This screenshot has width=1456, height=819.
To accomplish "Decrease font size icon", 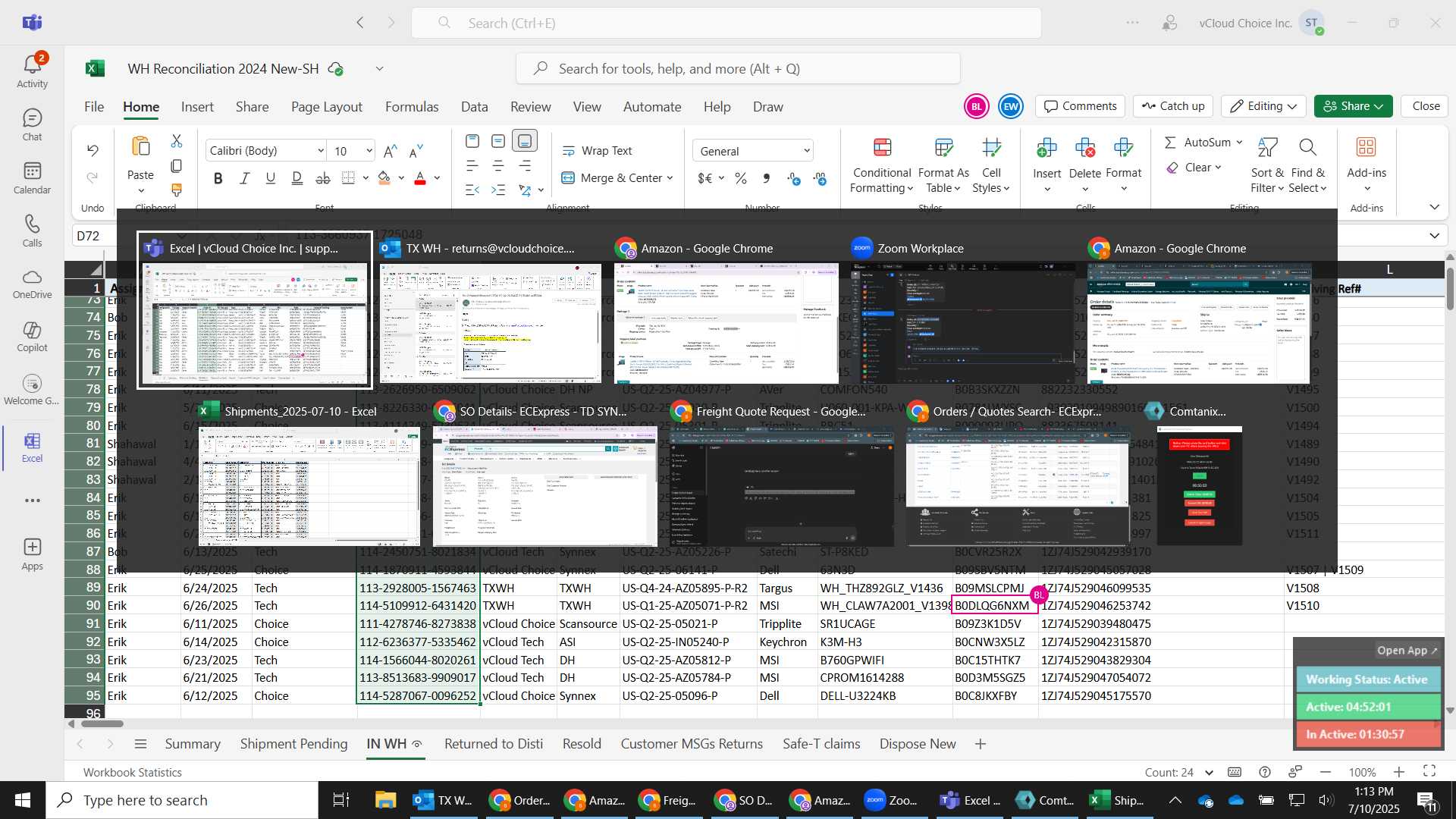I will click(x=416, y=151).
